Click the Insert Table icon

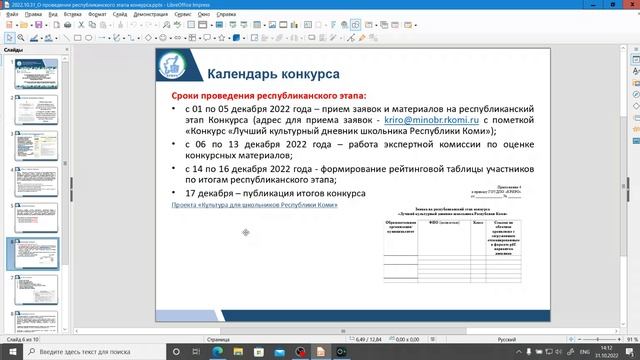(x=257, y=25)
